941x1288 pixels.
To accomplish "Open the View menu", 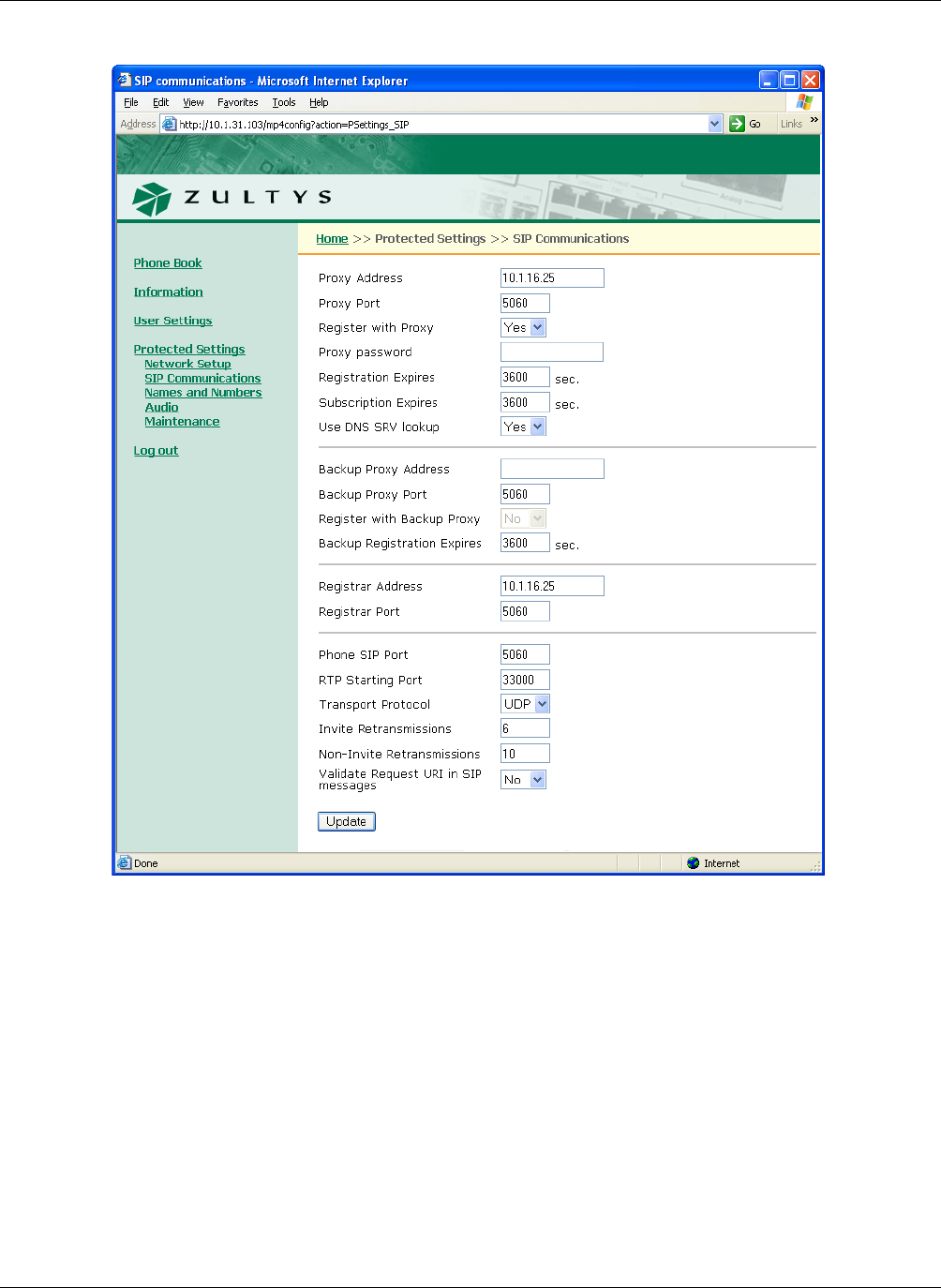I will (193, 102).
